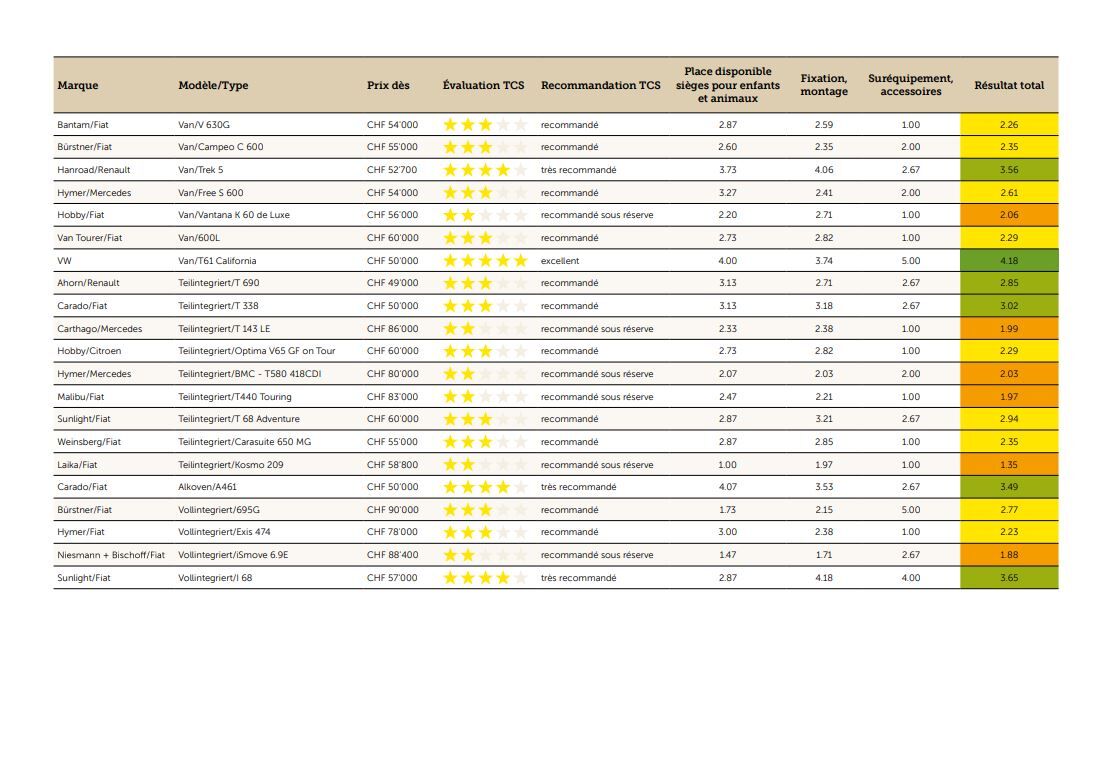Image resolution: width=1115 pixels, height=781 pixels.
Task: Click the 'CHF 58'800' price cell
Action: pos(393,464)
